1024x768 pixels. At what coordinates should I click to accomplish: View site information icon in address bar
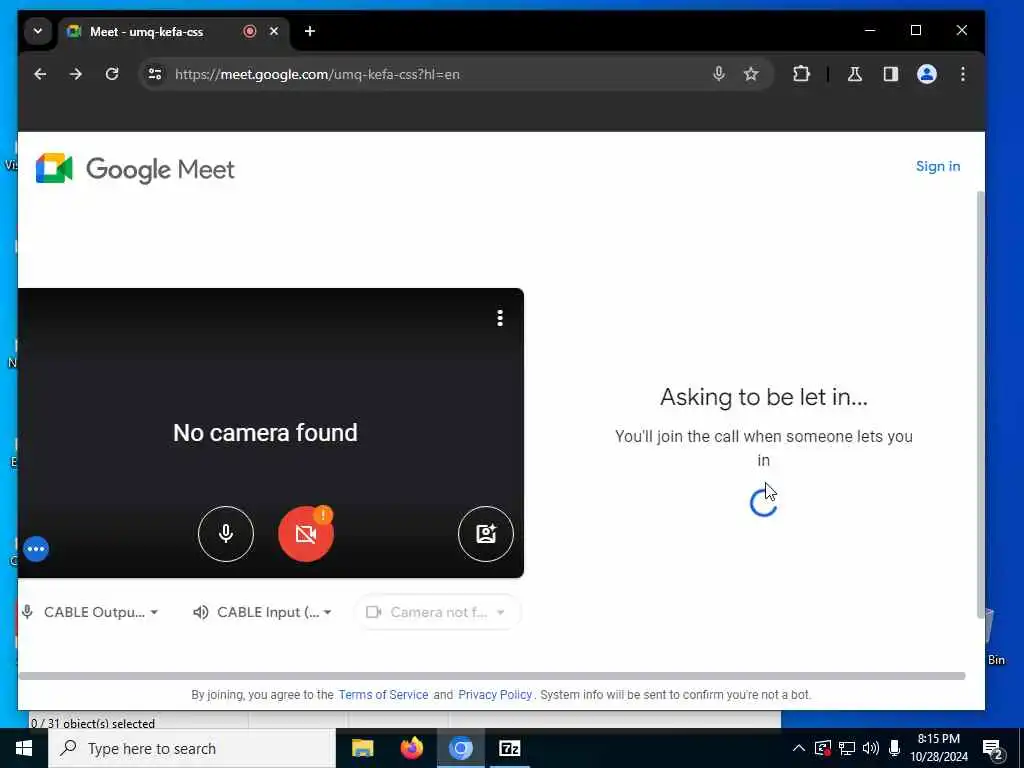[155, 74]
